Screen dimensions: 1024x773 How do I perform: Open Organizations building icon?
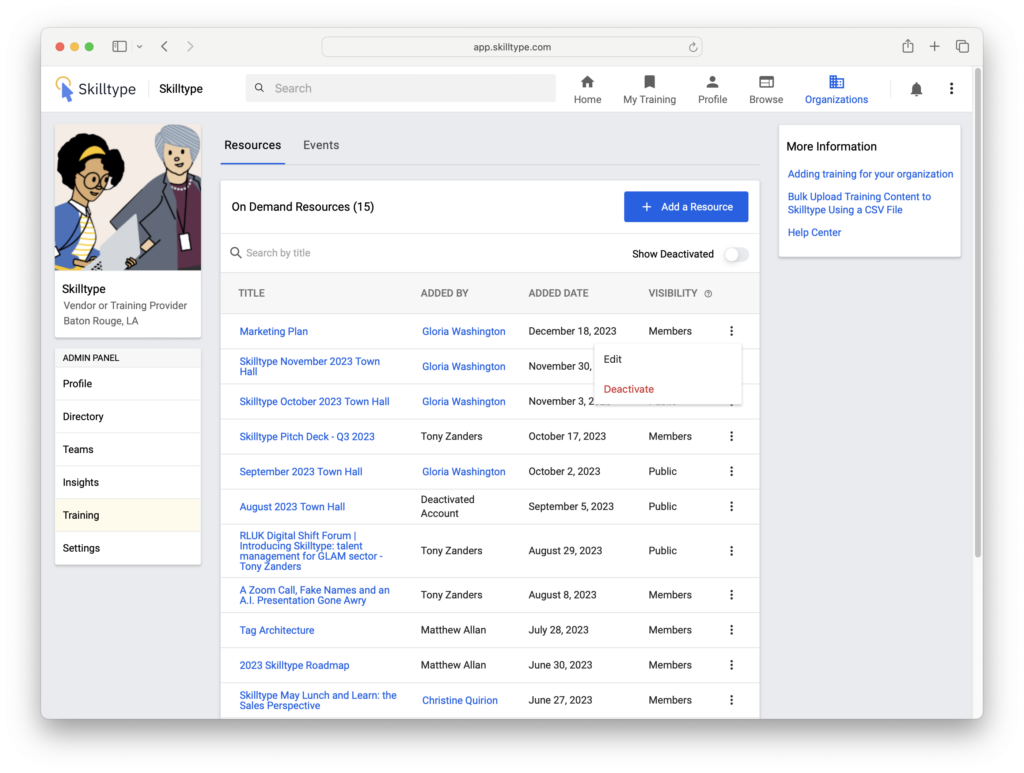point(836,82)
